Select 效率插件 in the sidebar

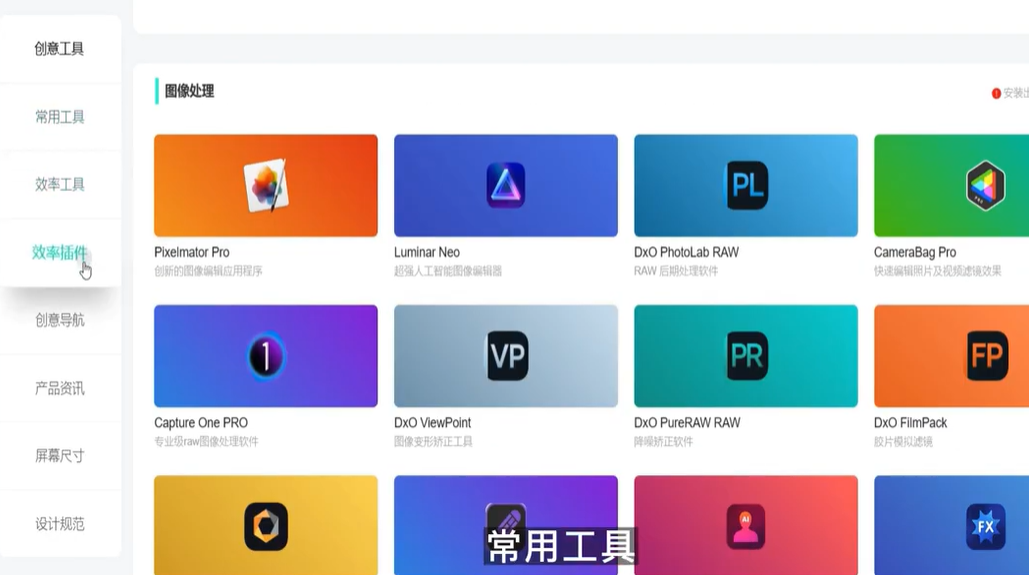pos(59,253)
